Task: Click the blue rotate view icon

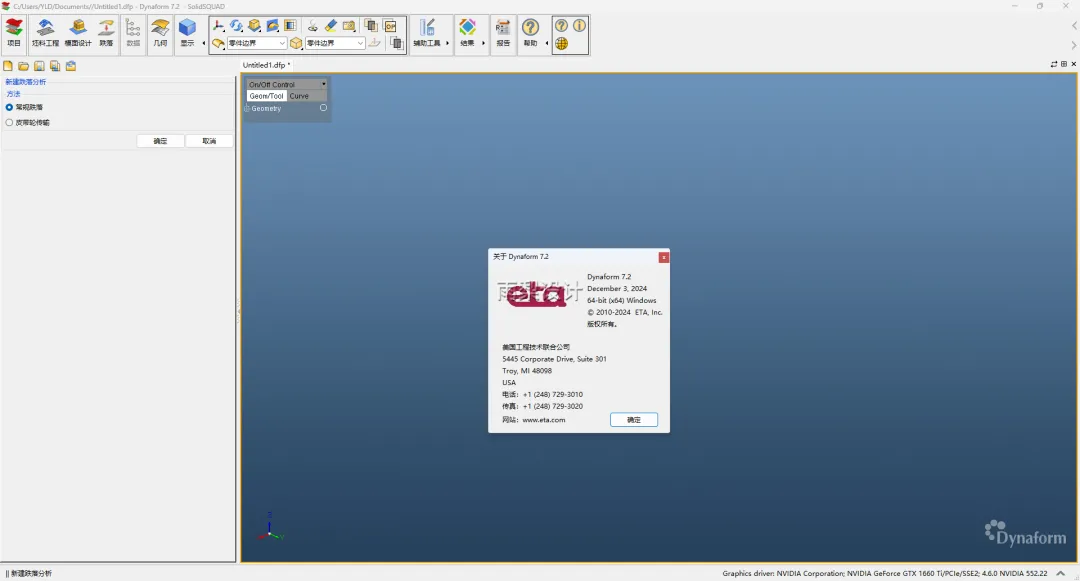Action: pos(236,26)
